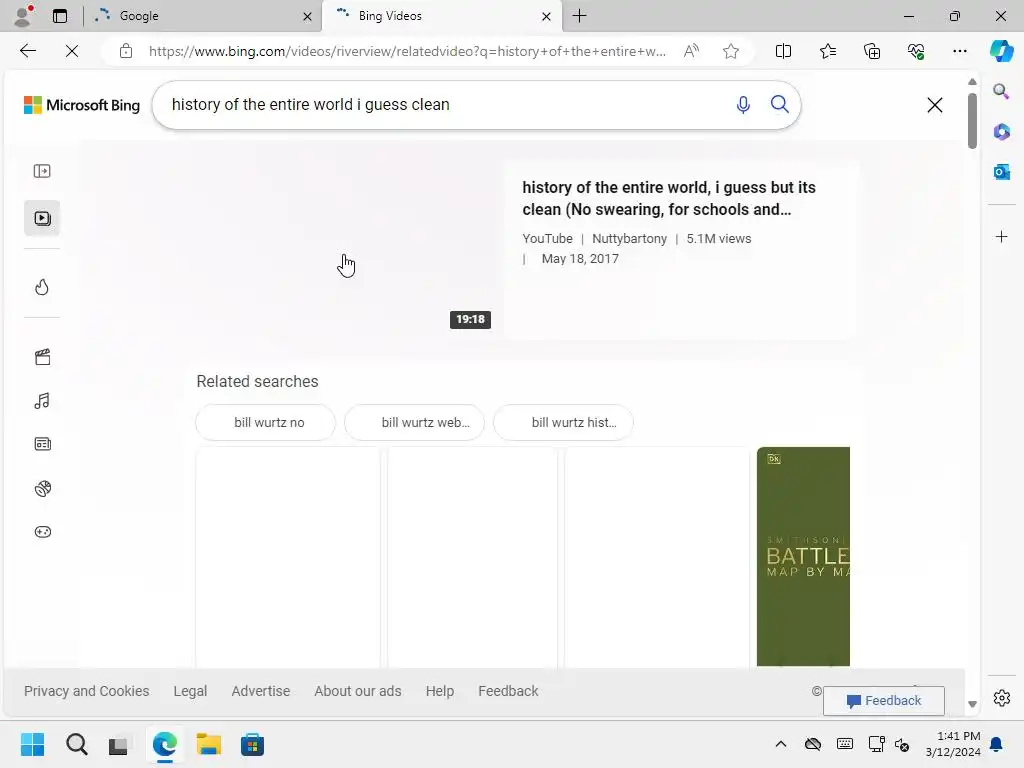Click the Nuttybartony channel name
Viewport: 1024px width, 768px height.
point(630,239)
